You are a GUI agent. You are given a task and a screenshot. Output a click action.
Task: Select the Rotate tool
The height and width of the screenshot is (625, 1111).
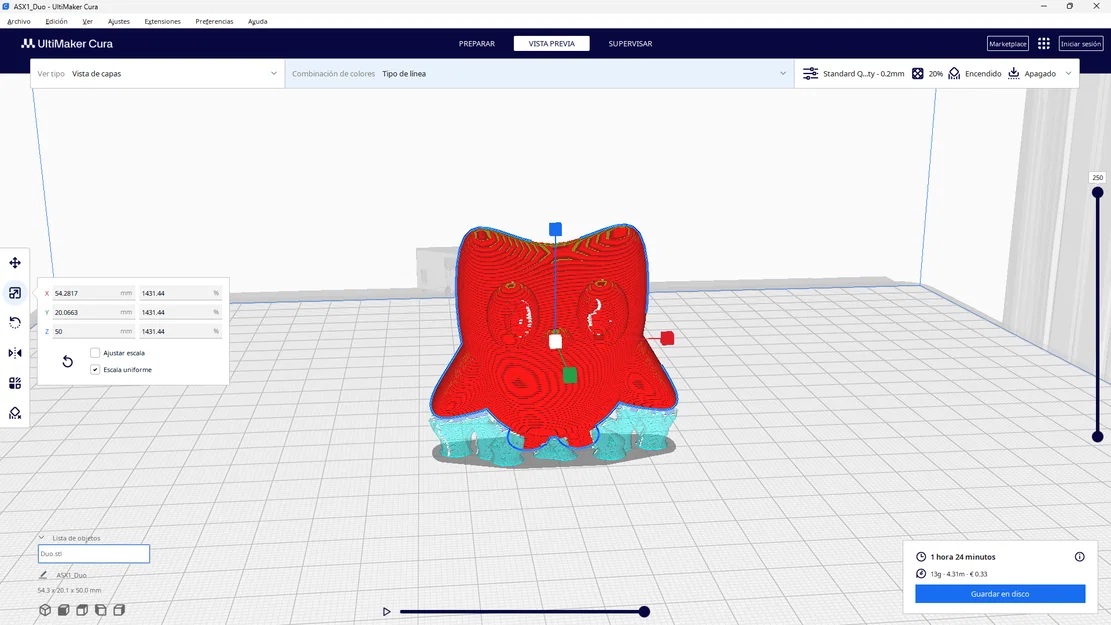[x=14, y=322]
